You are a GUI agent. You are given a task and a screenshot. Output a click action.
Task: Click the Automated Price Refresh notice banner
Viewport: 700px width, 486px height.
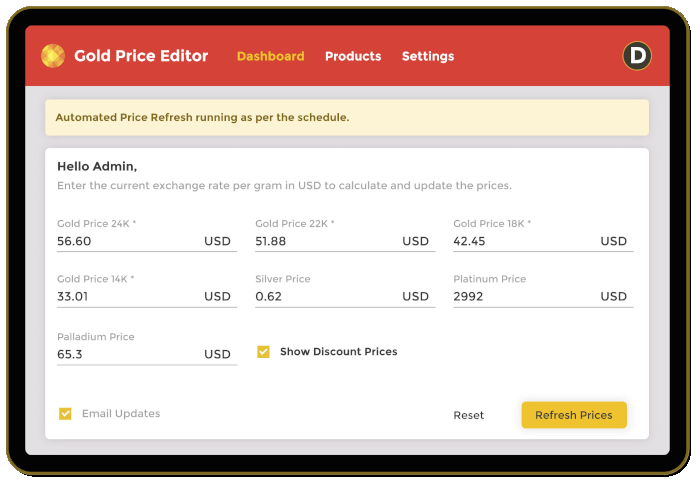[x=347, y=117]
